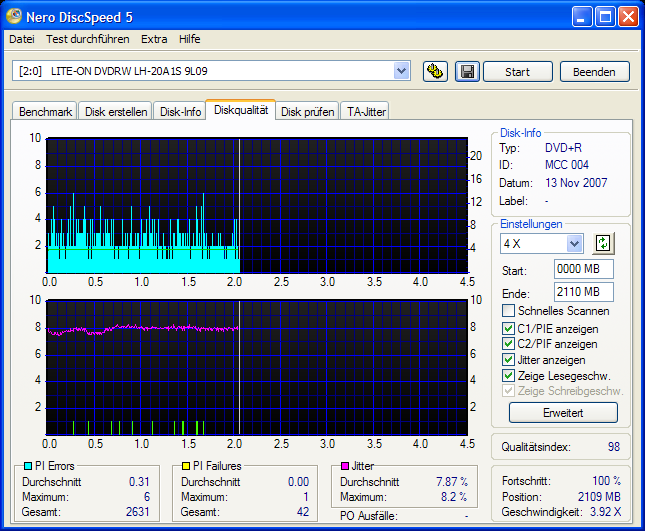Viewport: 645px width, 531px height.
Task: Open the LITE-ON drive selection dropdown
Action: (402, 71)
